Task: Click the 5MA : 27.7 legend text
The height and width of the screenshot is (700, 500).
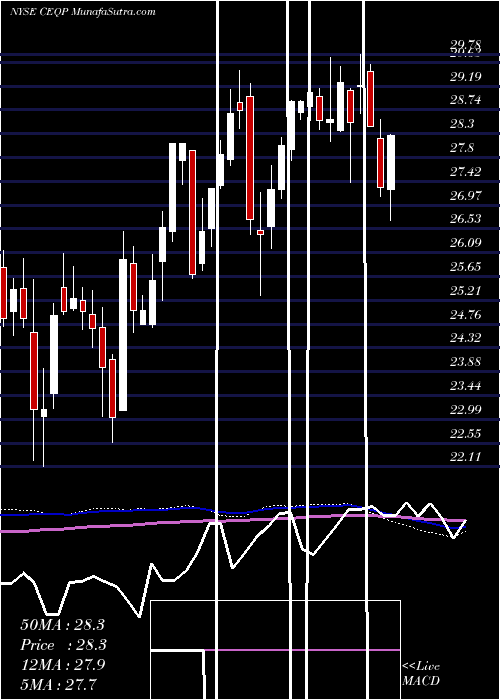Action: tap(58, 684)
